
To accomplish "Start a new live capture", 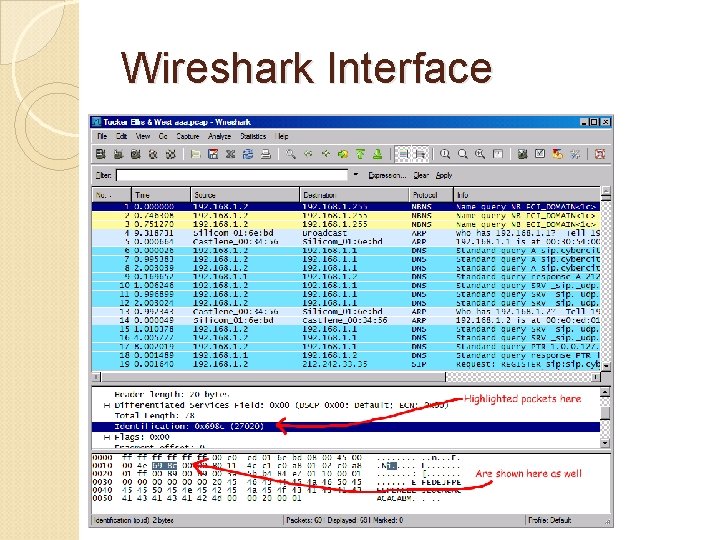I will point(135,154).
